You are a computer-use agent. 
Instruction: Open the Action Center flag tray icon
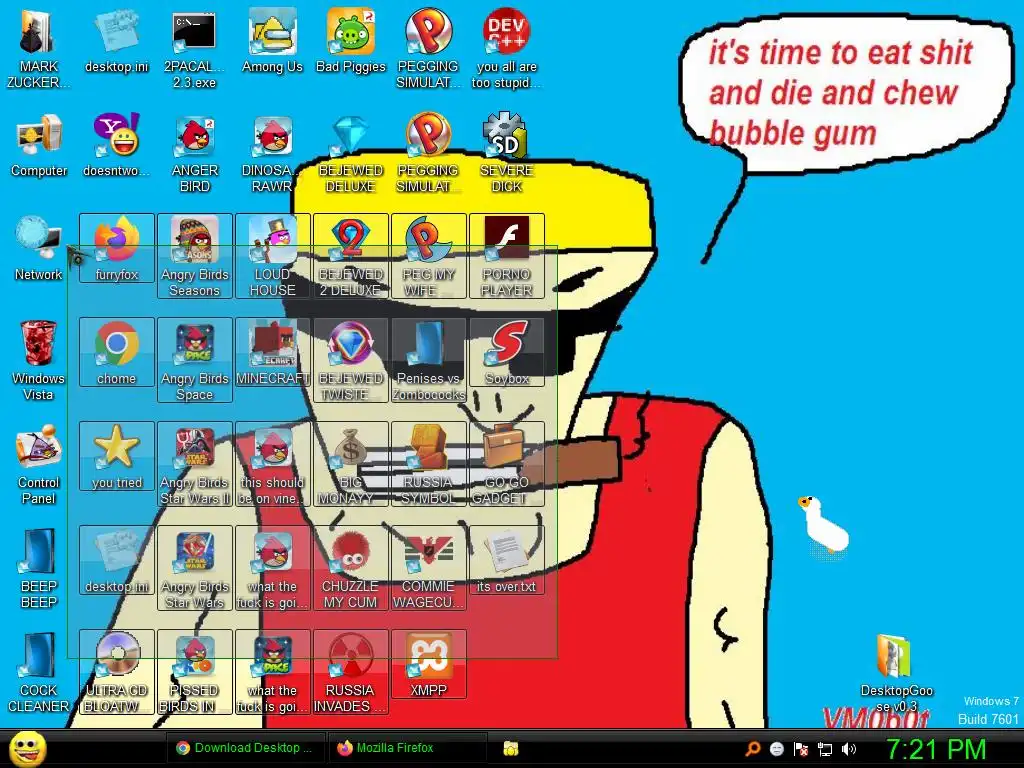click(801, 749)
